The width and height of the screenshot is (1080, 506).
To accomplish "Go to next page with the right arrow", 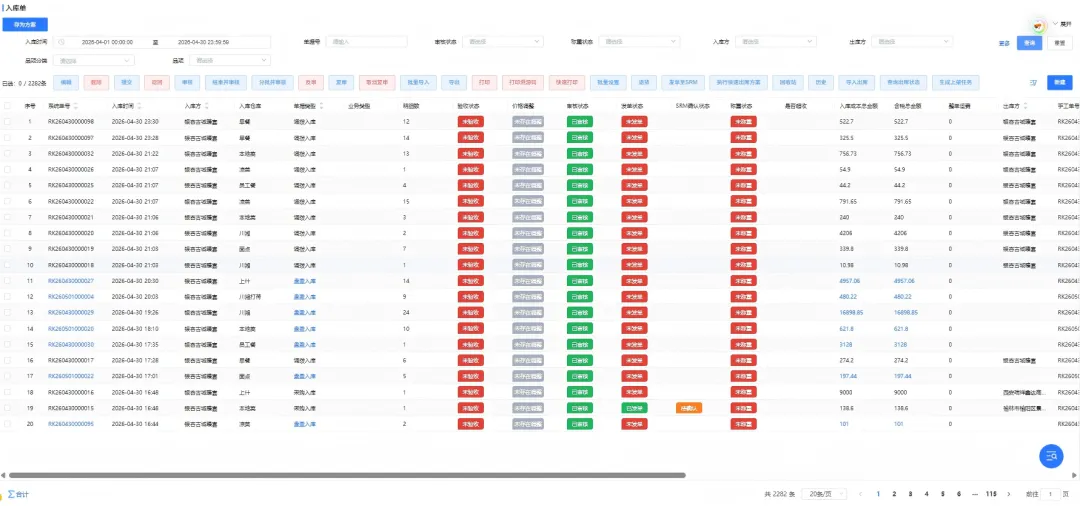I will 1009,494.
